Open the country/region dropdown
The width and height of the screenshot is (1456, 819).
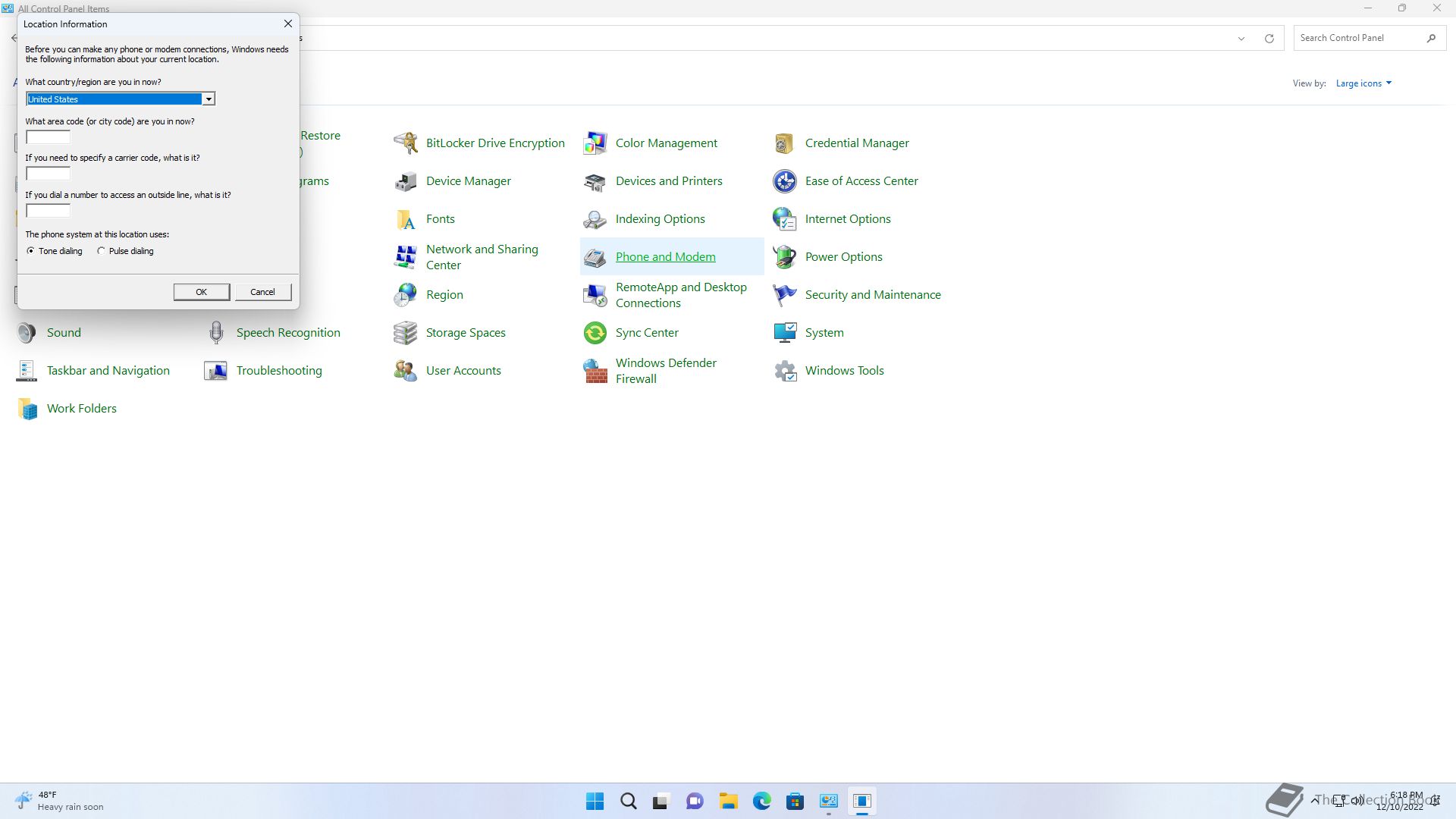208,99
